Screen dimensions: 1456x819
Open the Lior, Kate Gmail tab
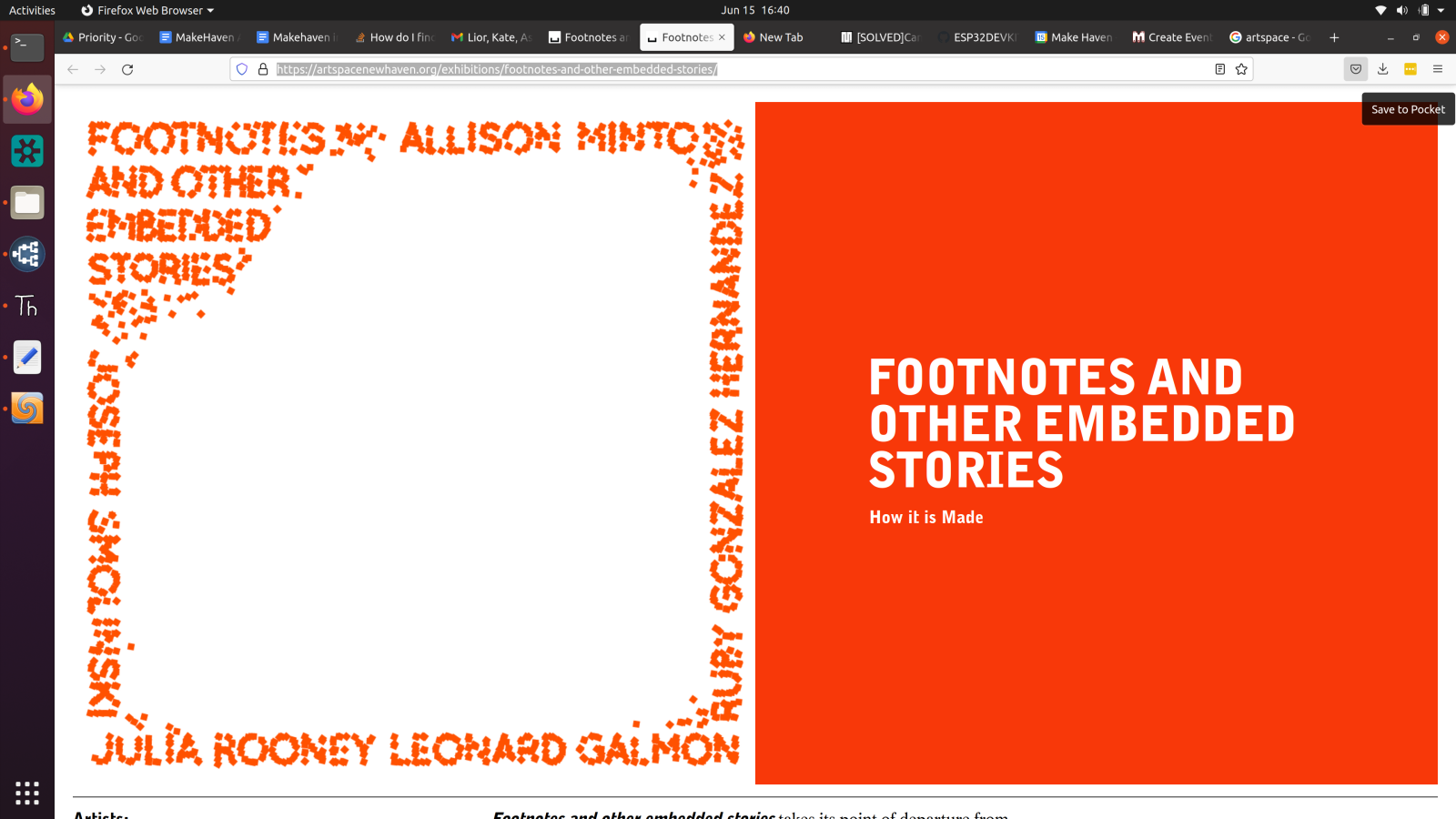[x=491, y=37]
